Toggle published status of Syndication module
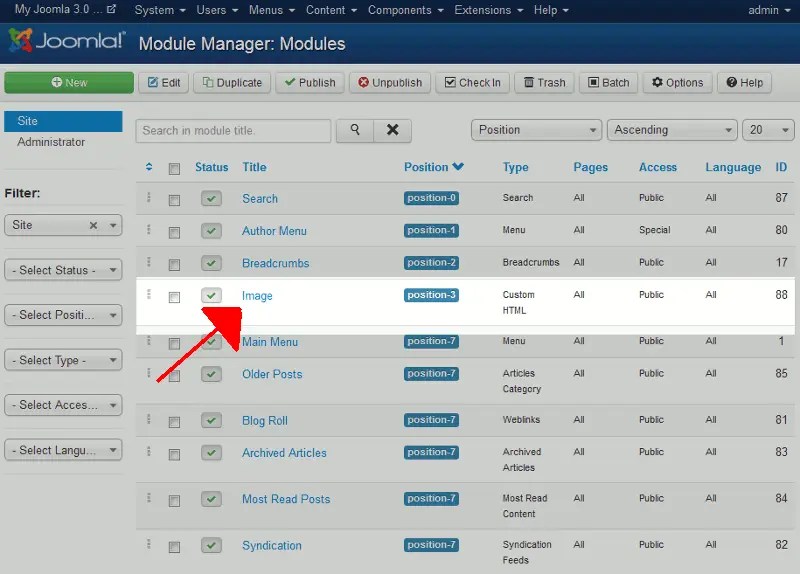This screenshot has width=800, height=574. (x=211, y=545)
